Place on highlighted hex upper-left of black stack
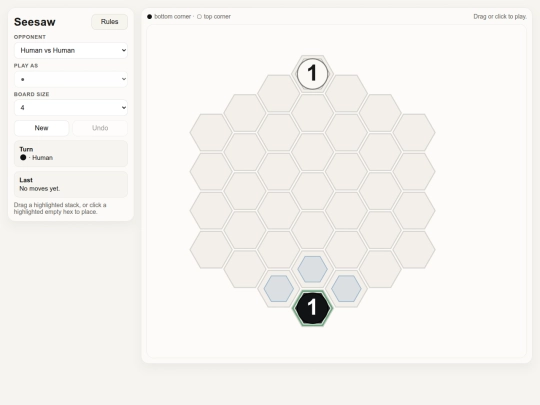Screen dimensions: 540x405 tap(279, 288)
